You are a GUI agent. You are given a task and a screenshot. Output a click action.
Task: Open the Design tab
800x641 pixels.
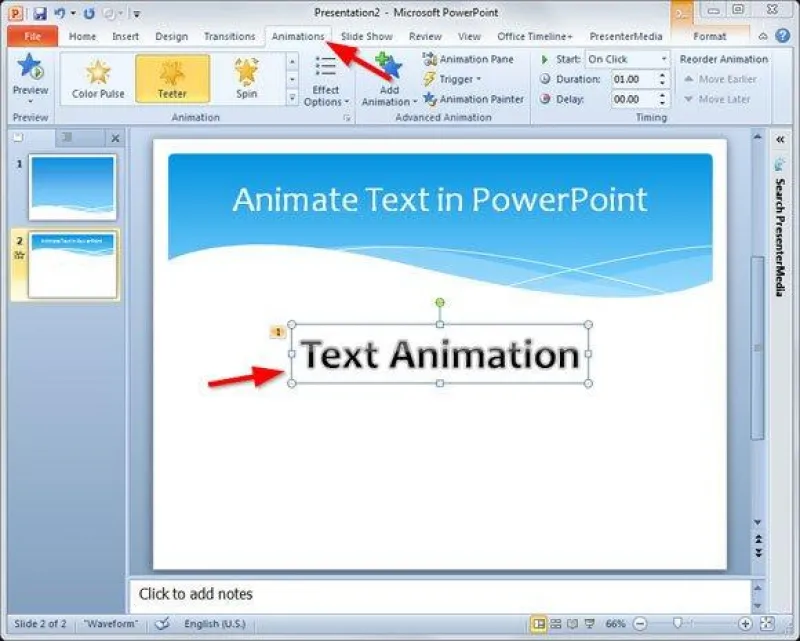tap(171, 36)
